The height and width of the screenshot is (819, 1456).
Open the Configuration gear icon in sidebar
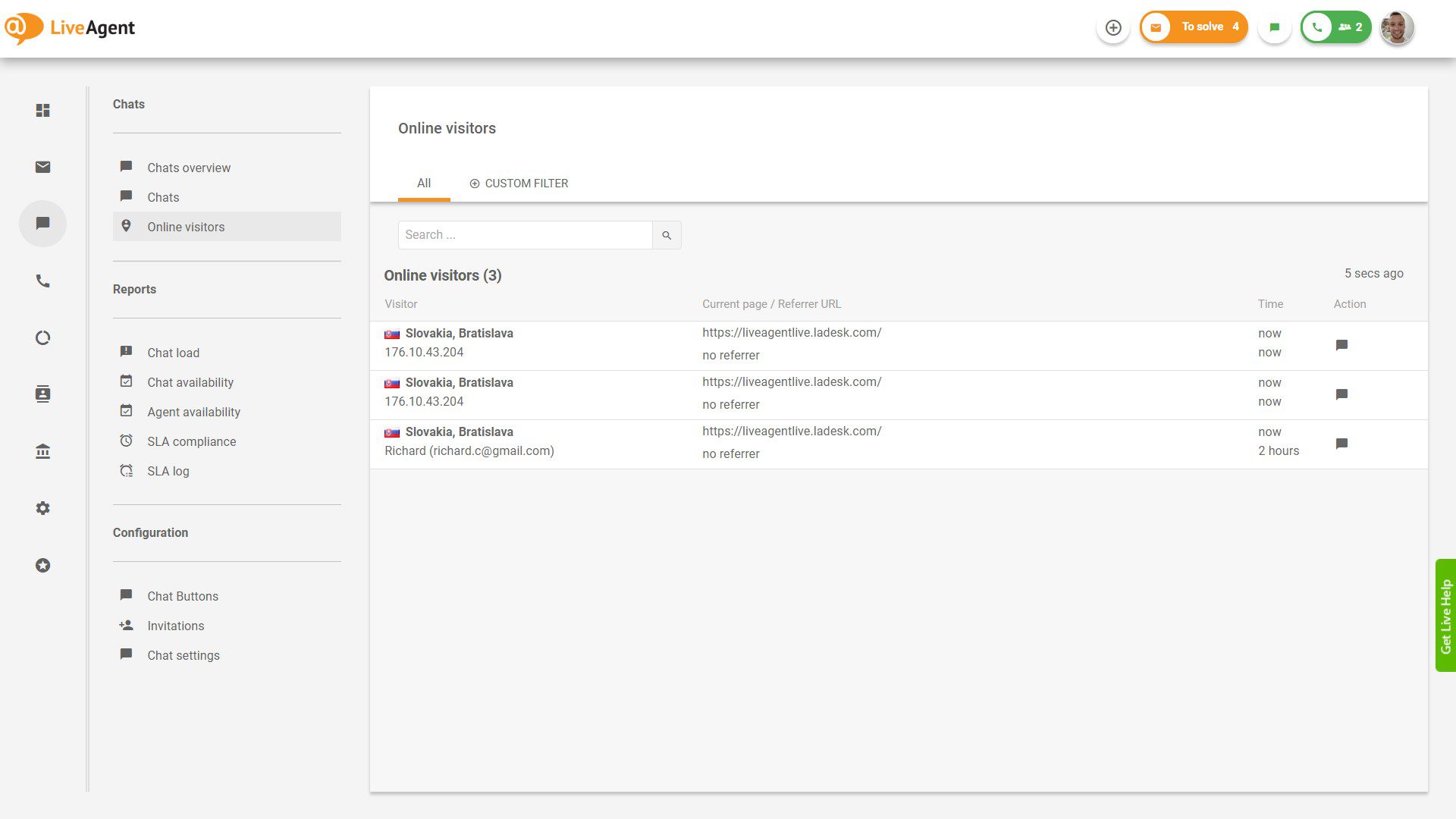tap(42, 508)
